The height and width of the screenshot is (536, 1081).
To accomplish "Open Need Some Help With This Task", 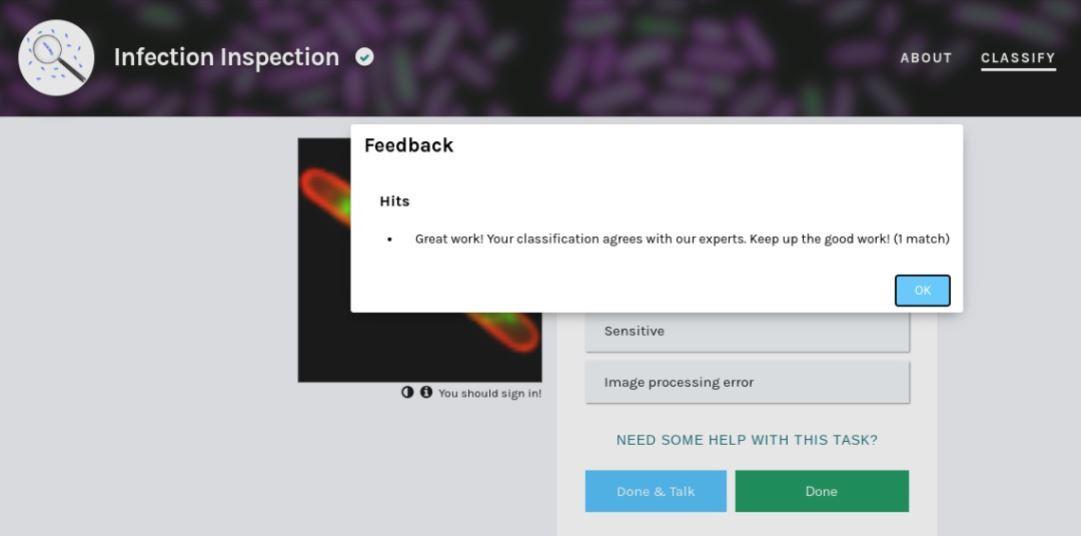I will click(746, 440).
